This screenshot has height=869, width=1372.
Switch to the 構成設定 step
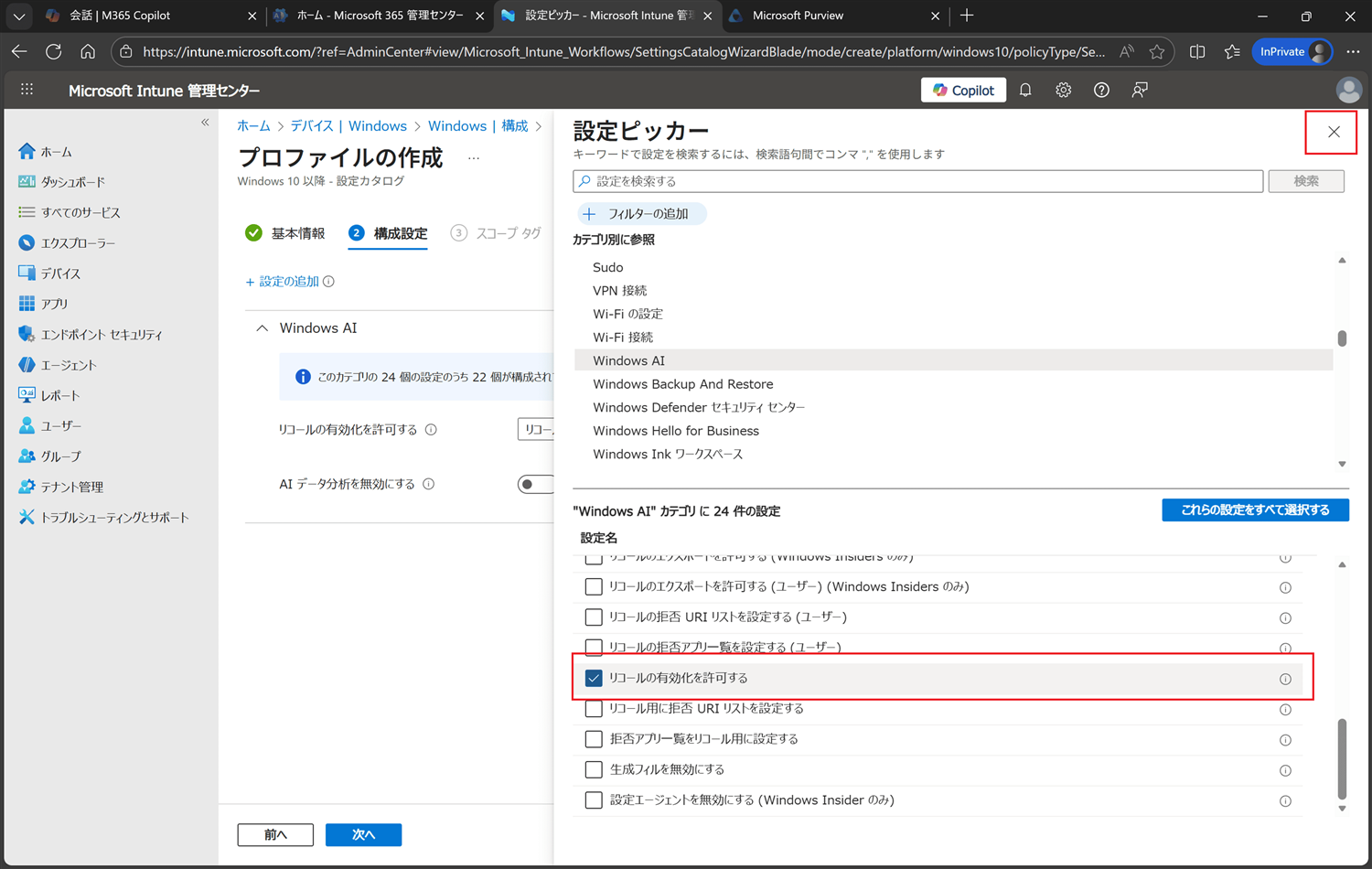tap(388, 233)
